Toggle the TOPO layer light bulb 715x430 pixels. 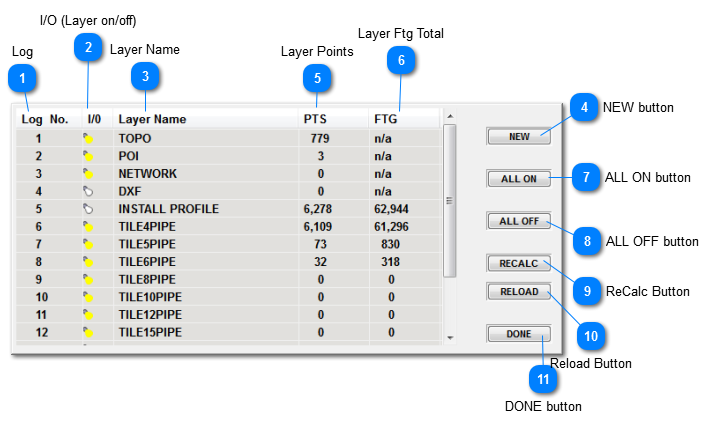[88, 139]
